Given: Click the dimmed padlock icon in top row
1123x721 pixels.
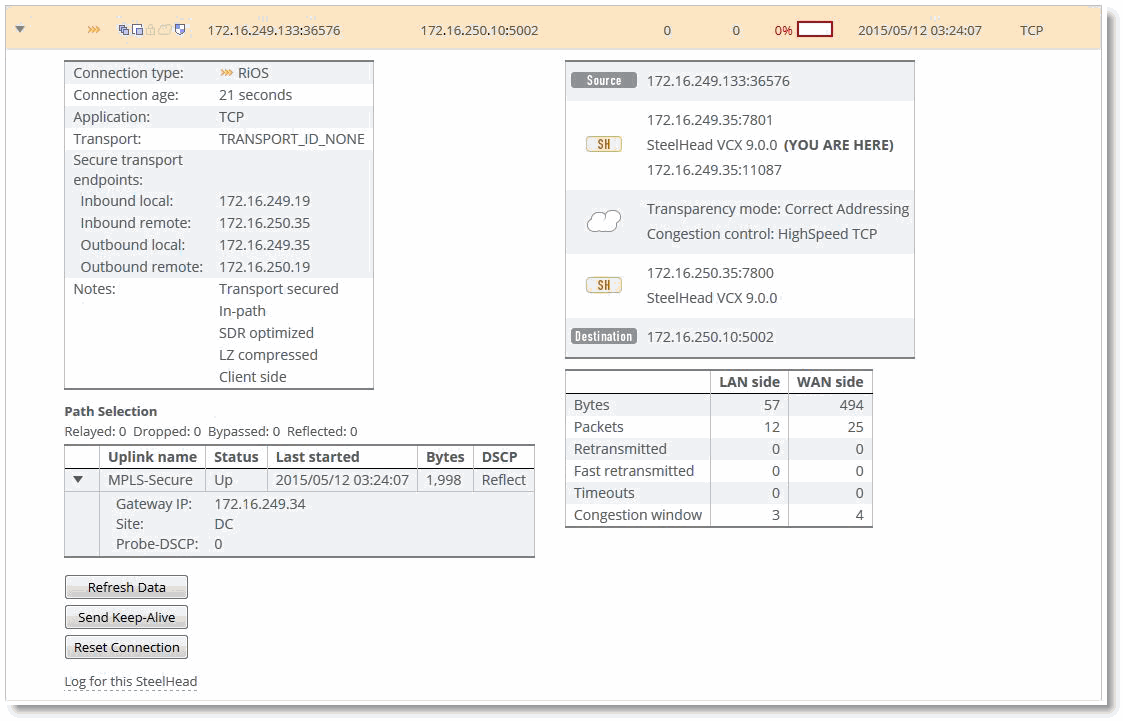Looking at the screenshot, I should pyautogui.click(x=152, y=30).
